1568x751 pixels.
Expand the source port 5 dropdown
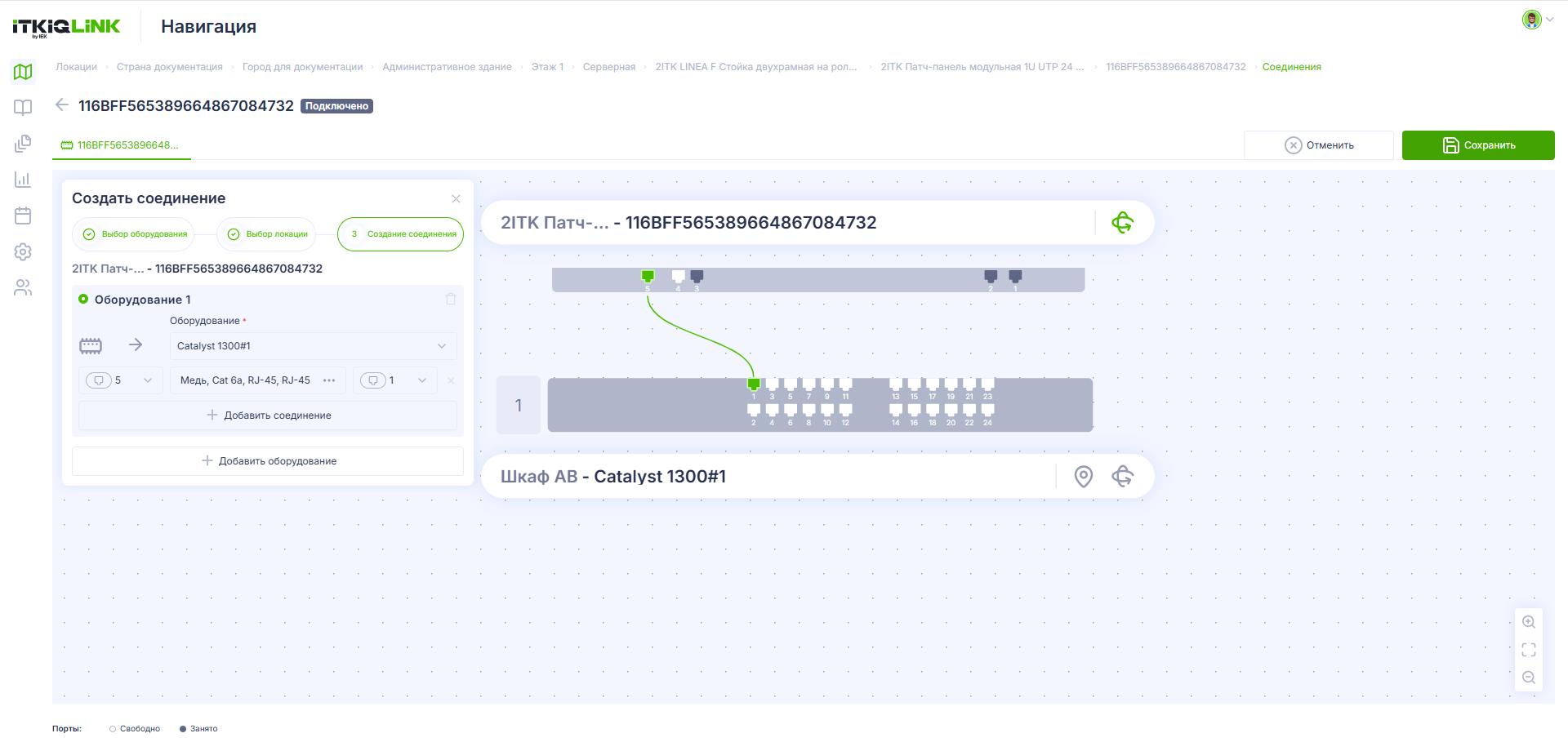point(121,380)
